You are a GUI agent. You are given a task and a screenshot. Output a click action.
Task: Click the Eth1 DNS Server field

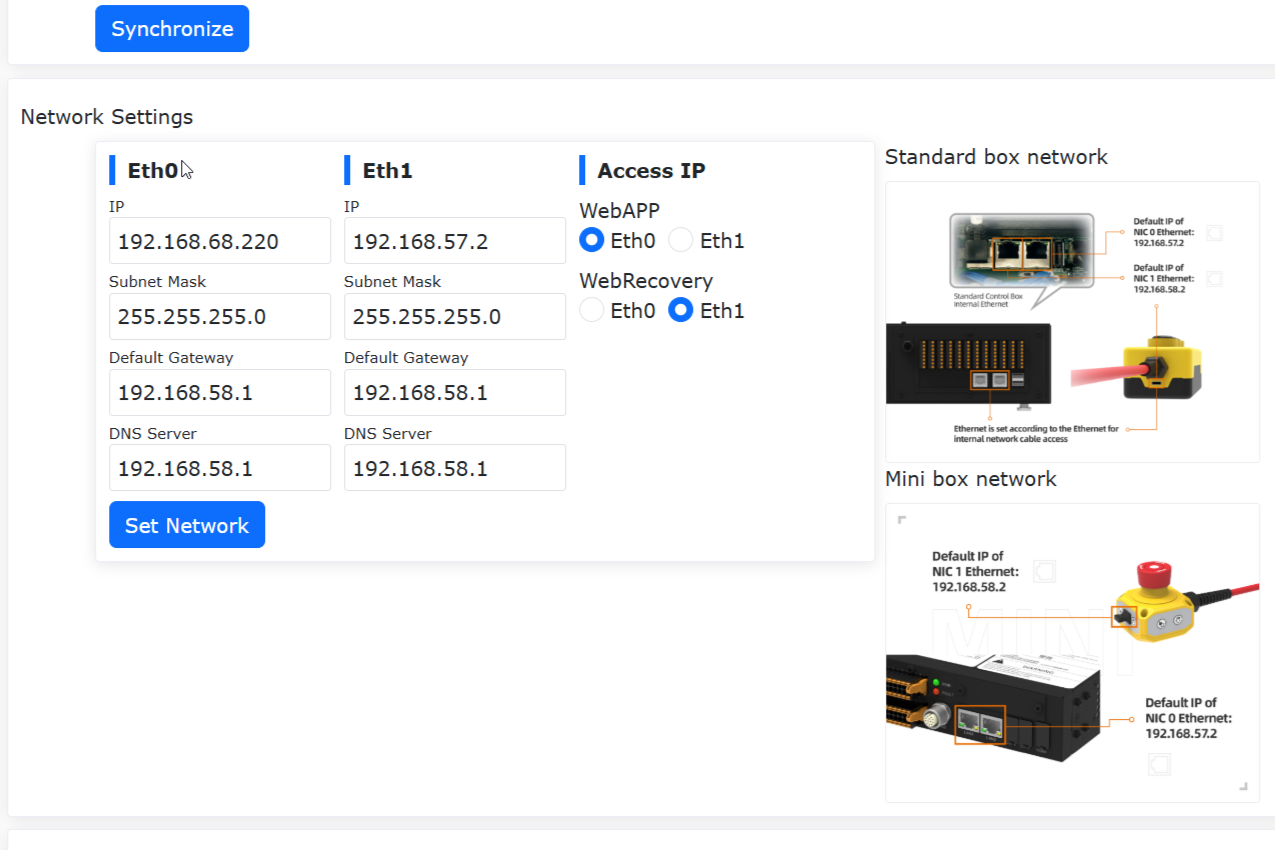point(454,468)
